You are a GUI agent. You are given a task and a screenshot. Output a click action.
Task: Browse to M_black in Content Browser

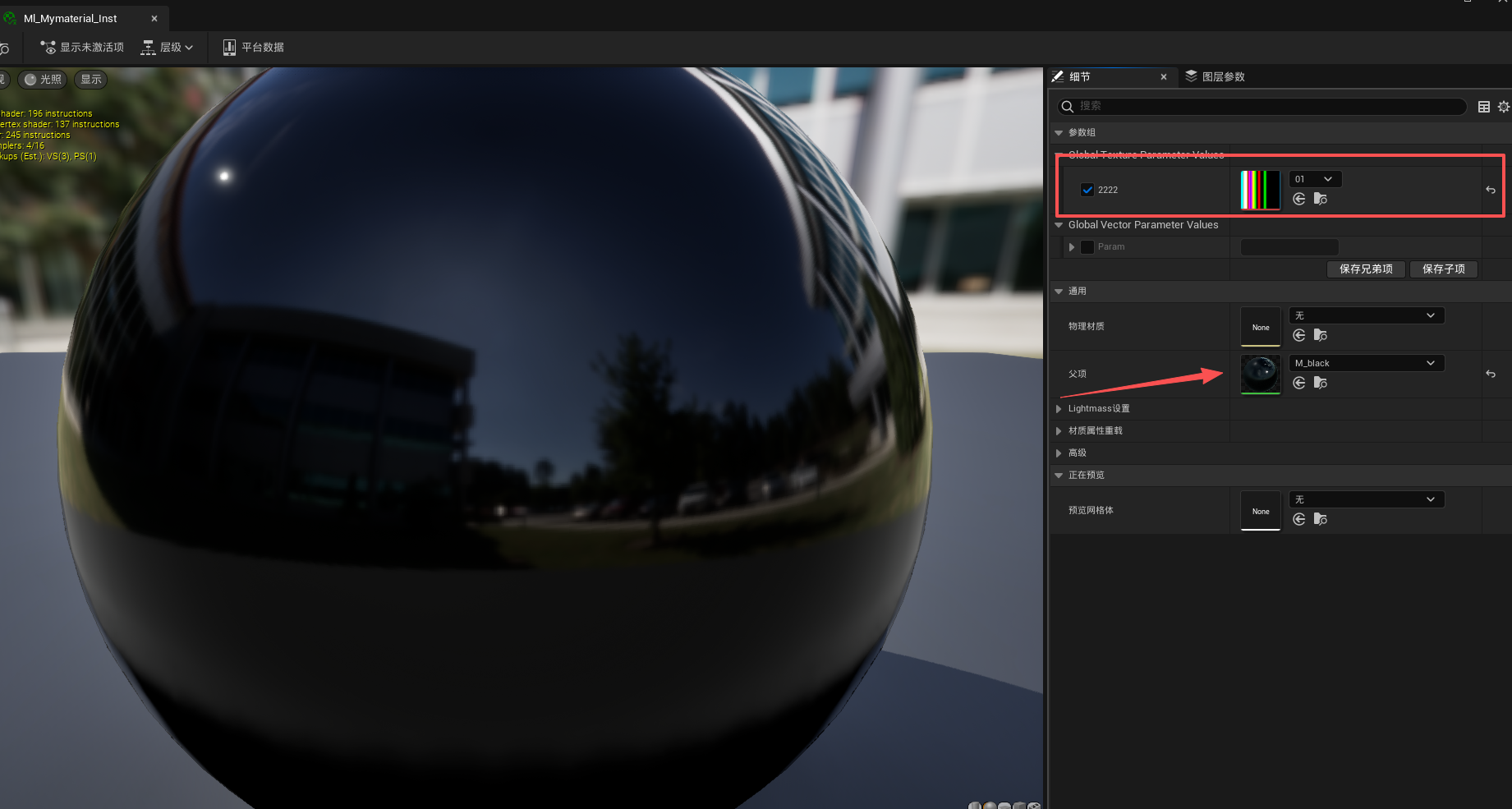point(1321,383)
